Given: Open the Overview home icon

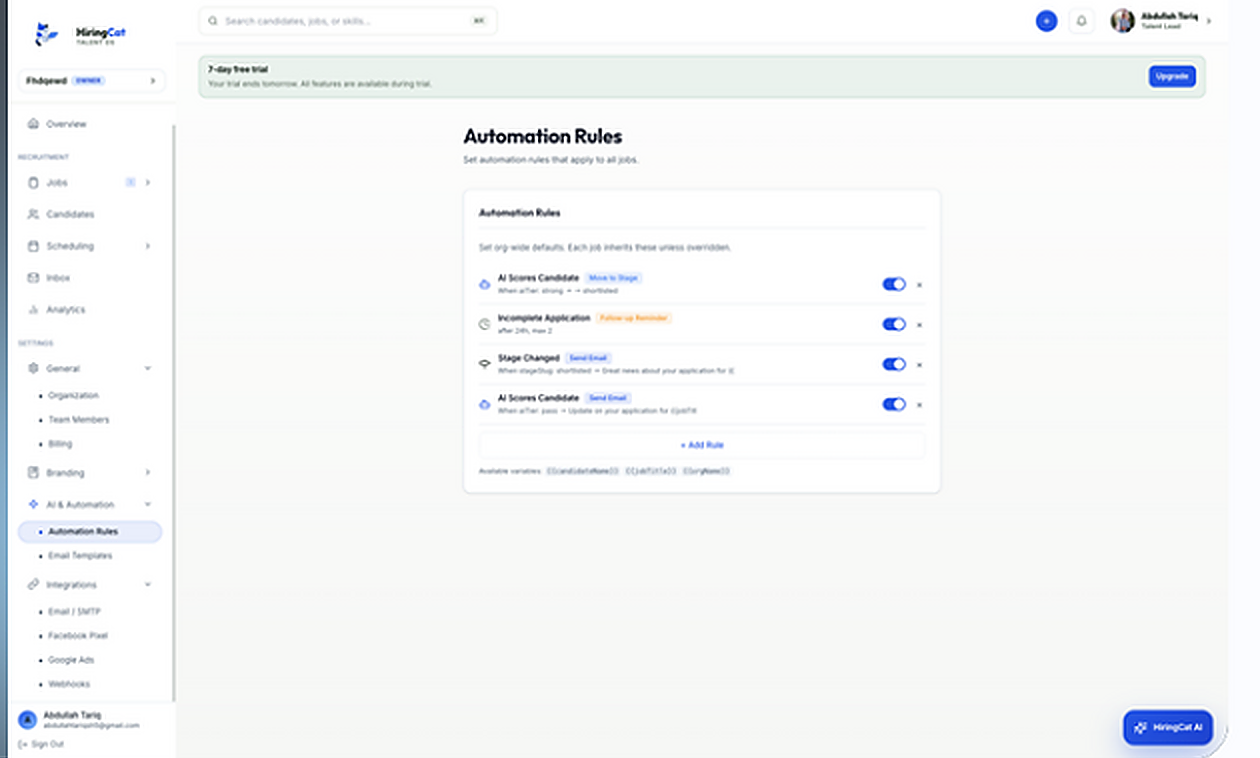Looking at the screenshot, I should 33,124.
